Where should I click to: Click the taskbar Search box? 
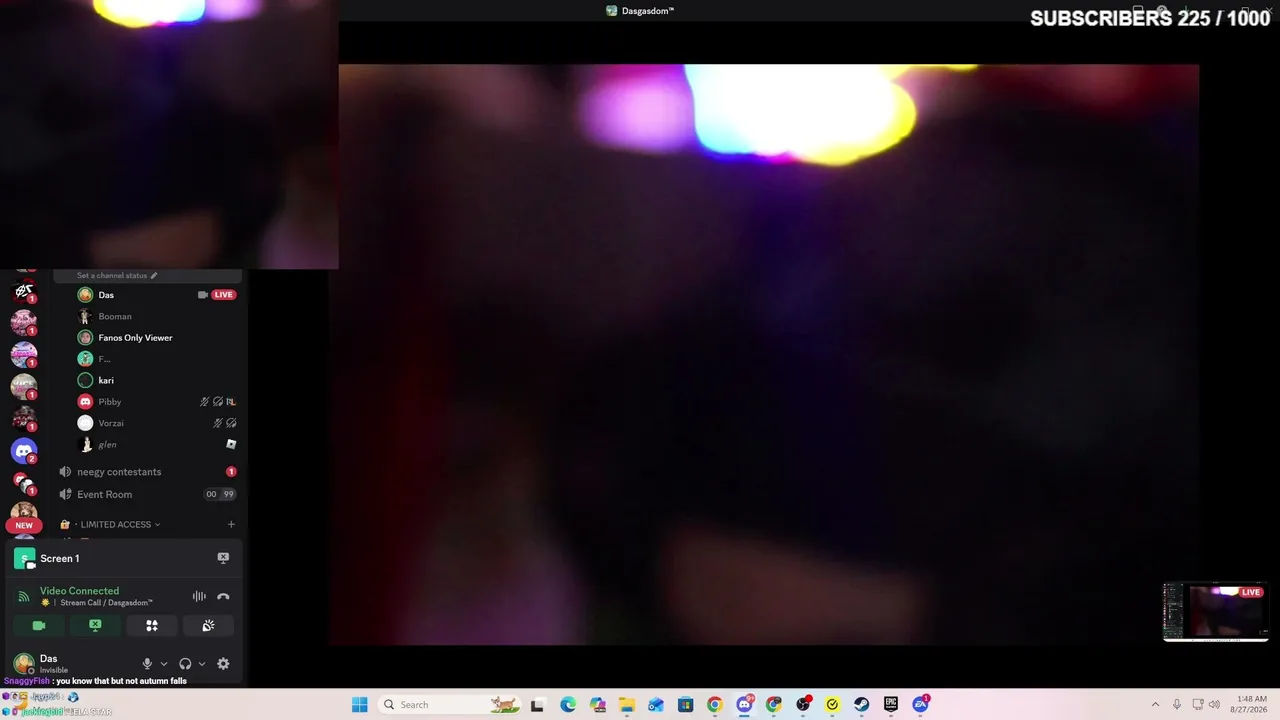[x=451, y=705]
